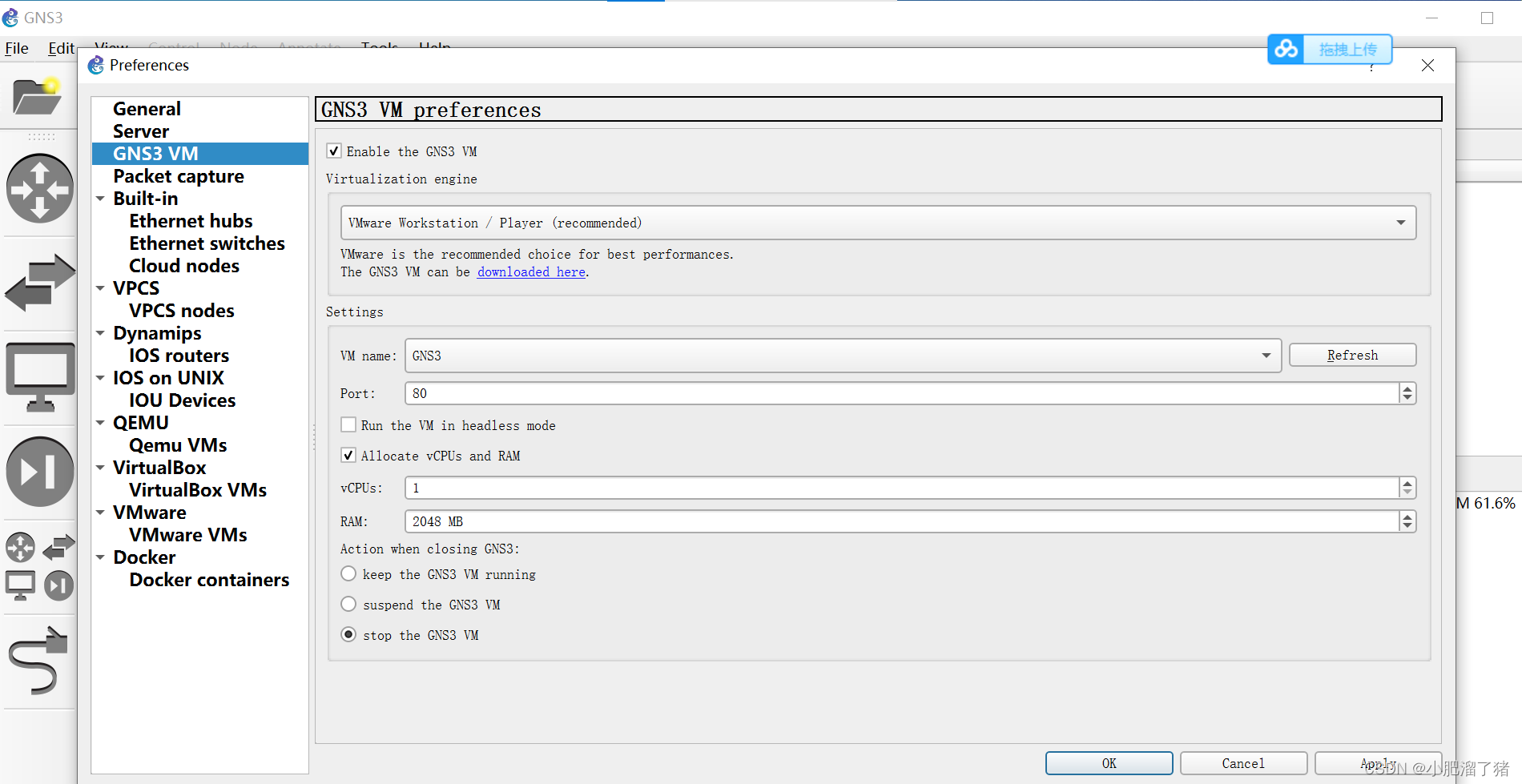This screenshot has height=784, width=1522.
Task: Select suspend the GNS3 VM option
Action: click(348, 604)
